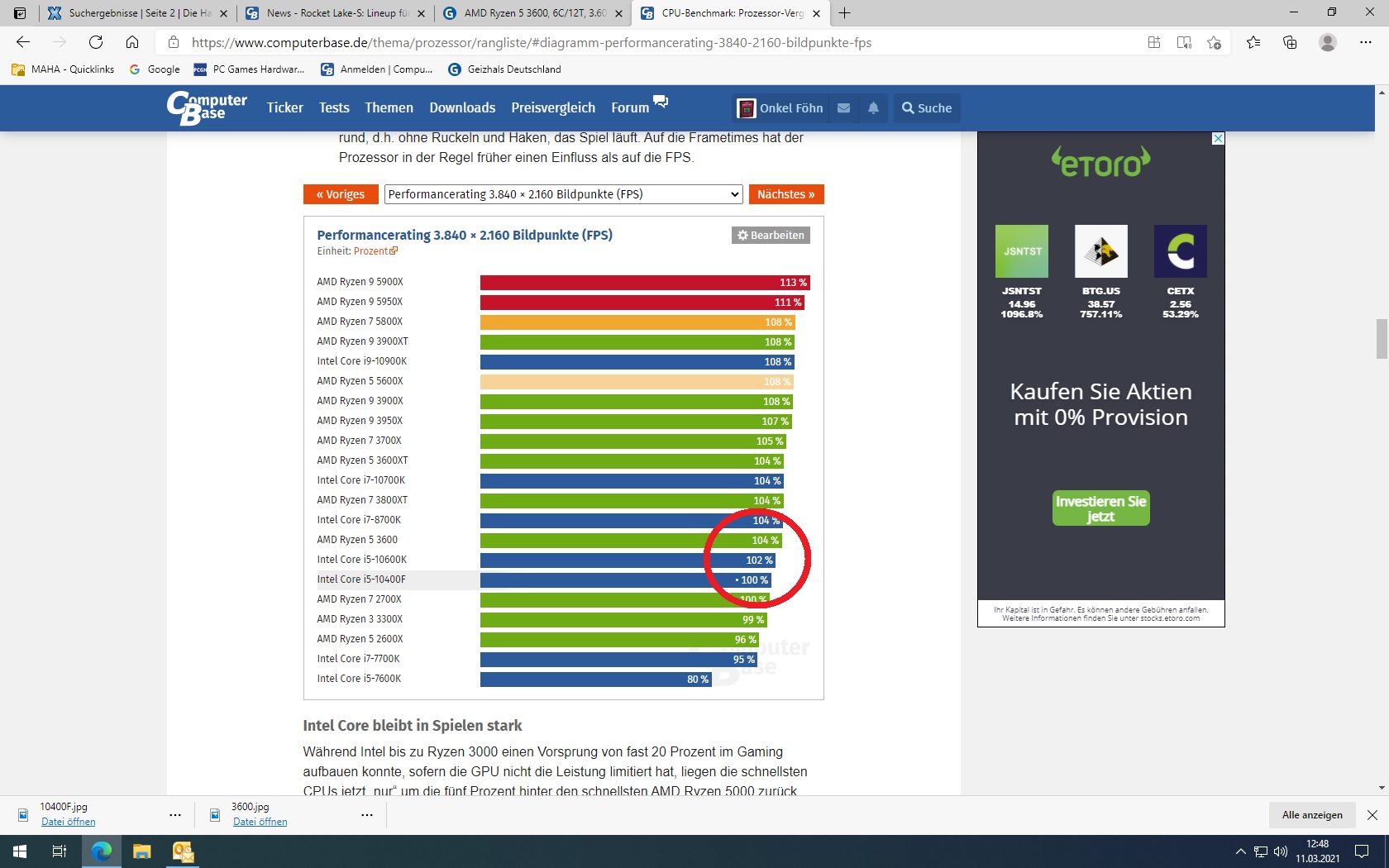Close the downloads bar

click(1372, 815)
